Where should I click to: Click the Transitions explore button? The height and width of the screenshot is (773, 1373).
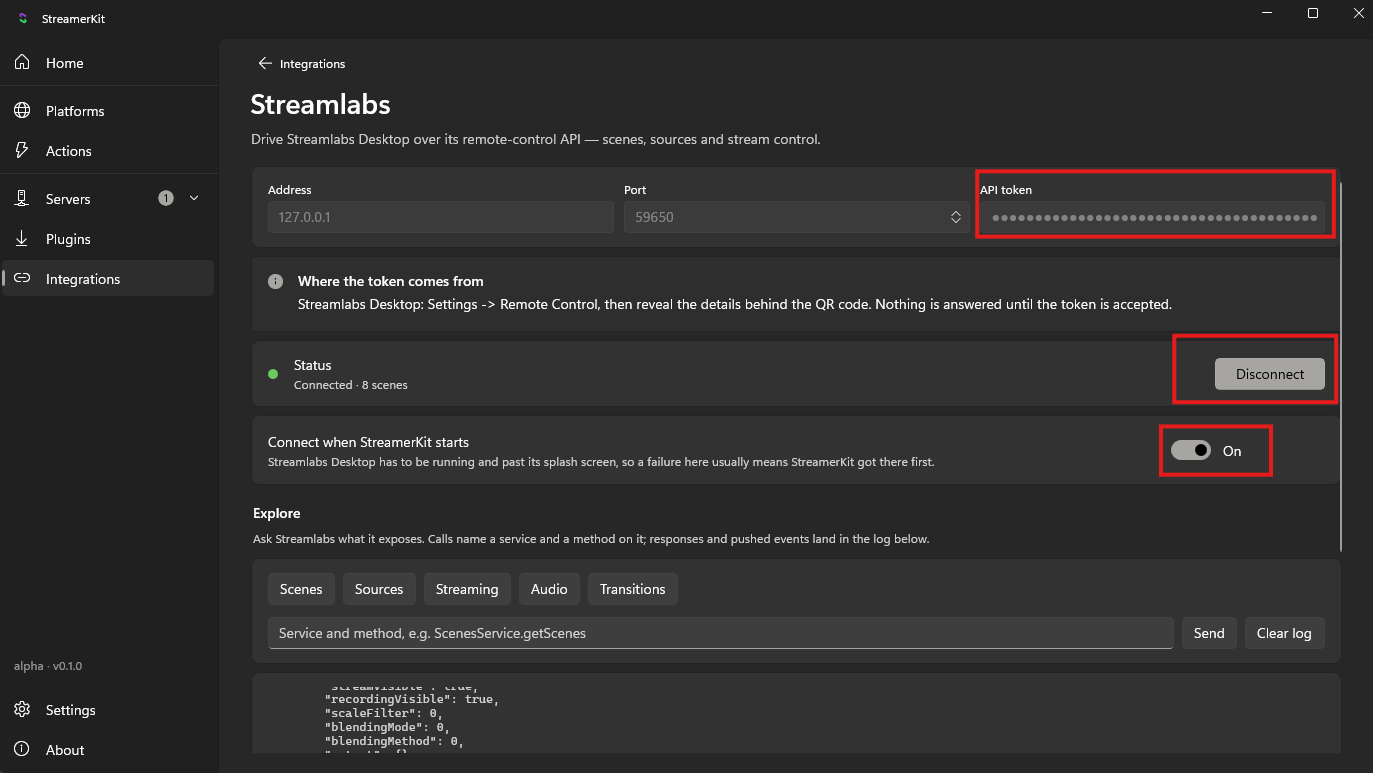[x=633, y=589]
